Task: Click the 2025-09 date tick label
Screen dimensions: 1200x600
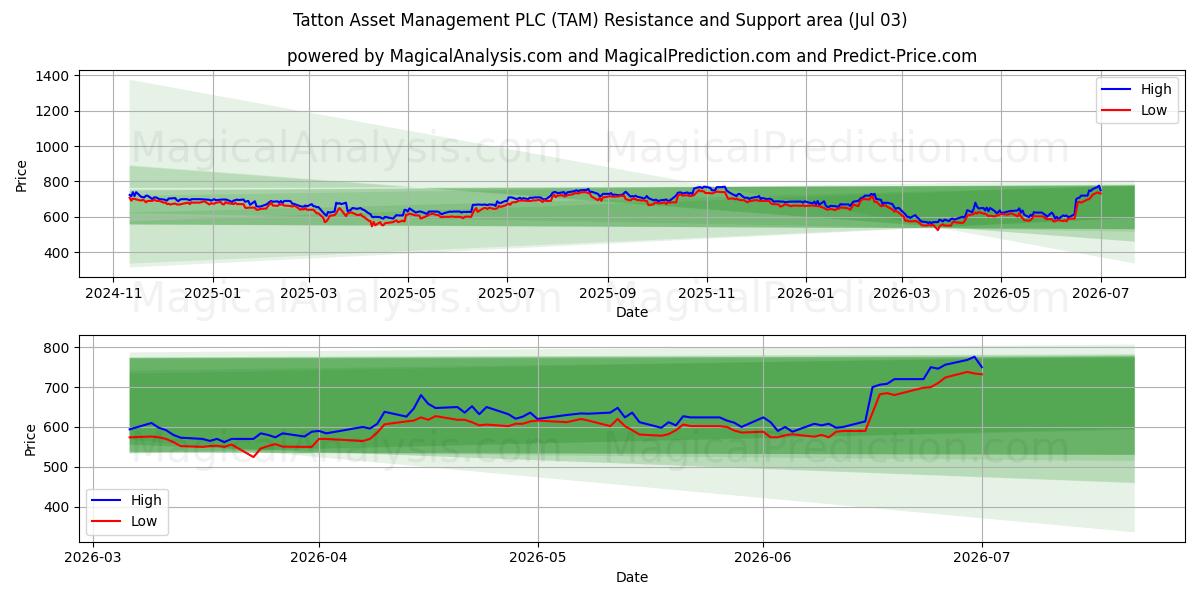Action: [x=608, y=294]
